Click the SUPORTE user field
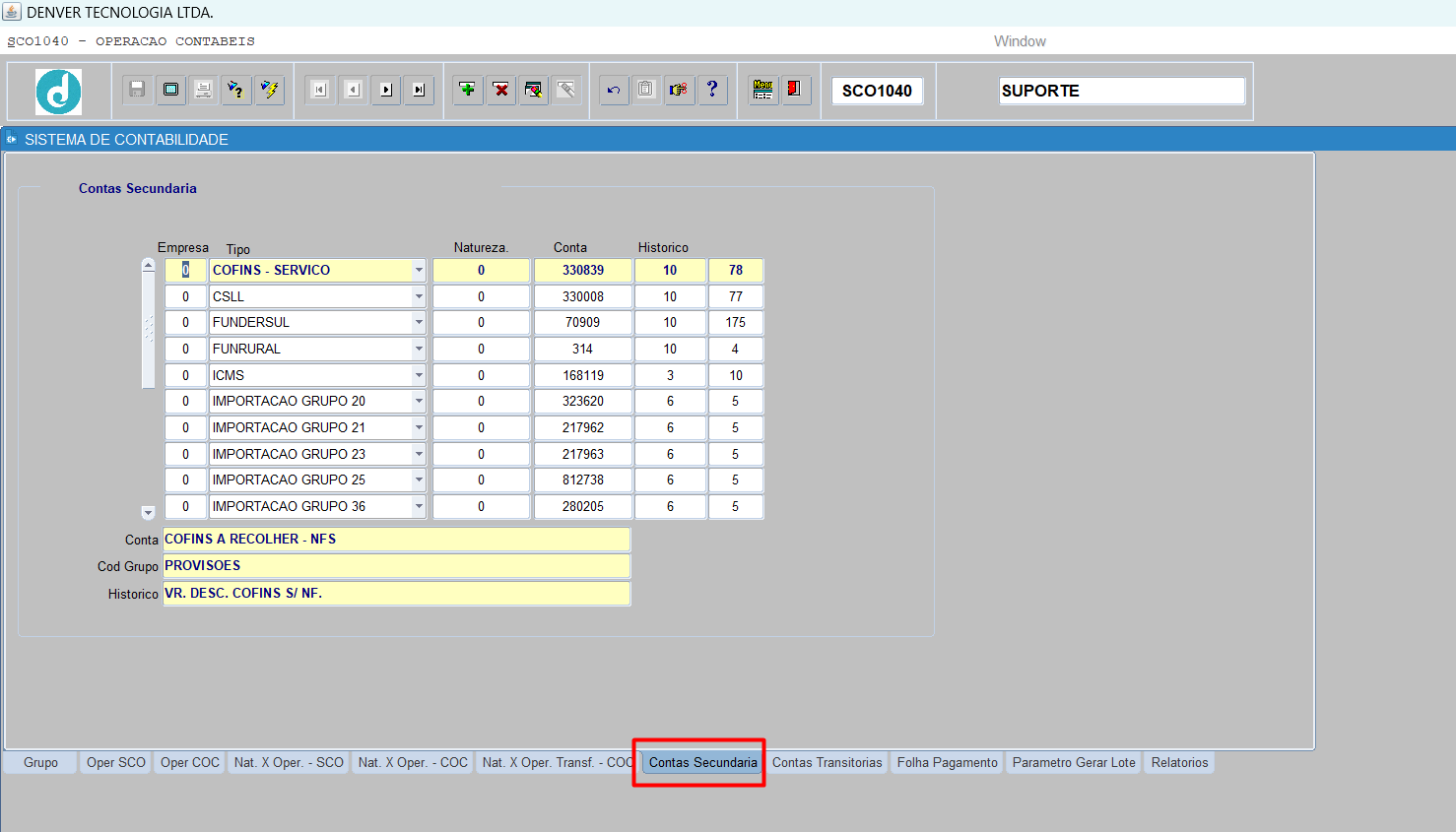Screen dimensions: 1456x832 (1122, 91)
